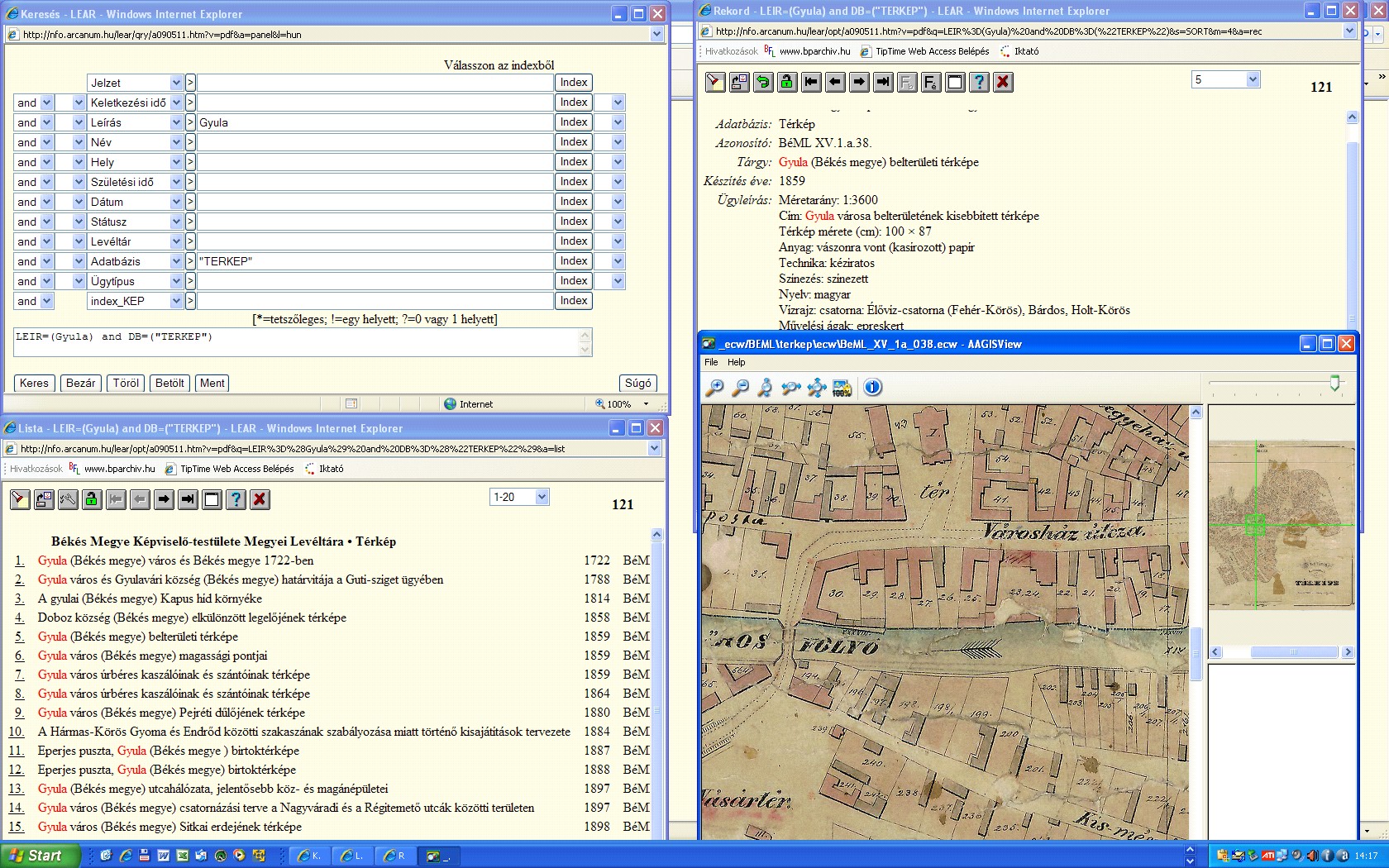Click www.bparchiv.hu favorite in Rekord window
This screenshot has height=868, width=1389.
pos(807,51)
